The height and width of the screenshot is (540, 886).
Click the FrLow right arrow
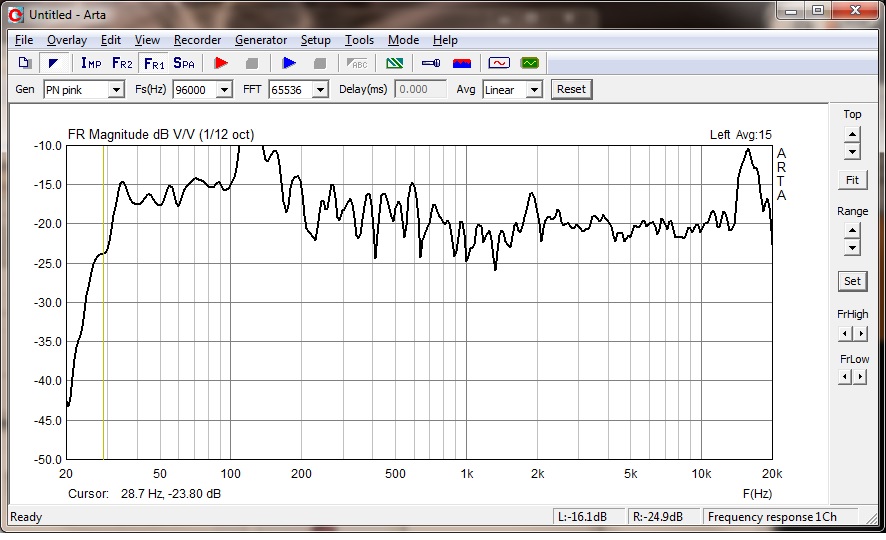pyautogui.click(x=861, y=377)
